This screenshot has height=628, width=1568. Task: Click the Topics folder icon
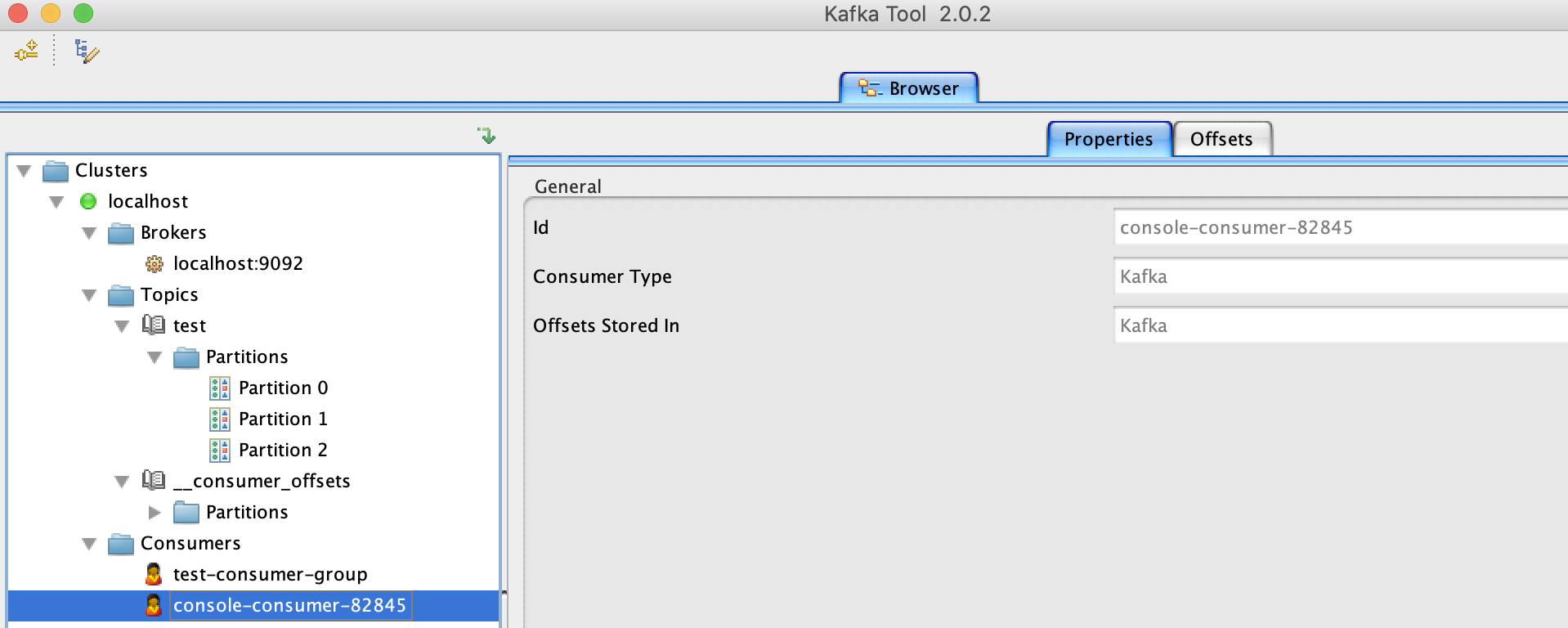point(121,295)
